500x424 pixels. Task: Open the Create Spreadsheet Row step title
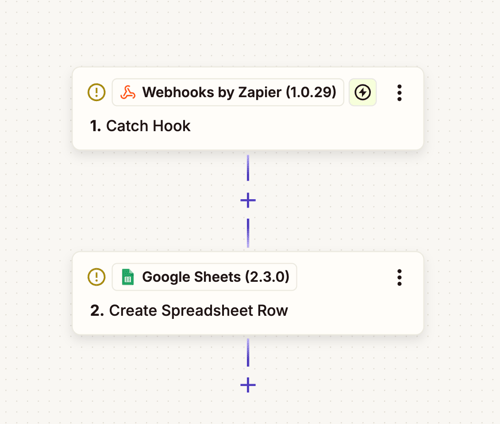pyautogui.click(x=189, y=311)
